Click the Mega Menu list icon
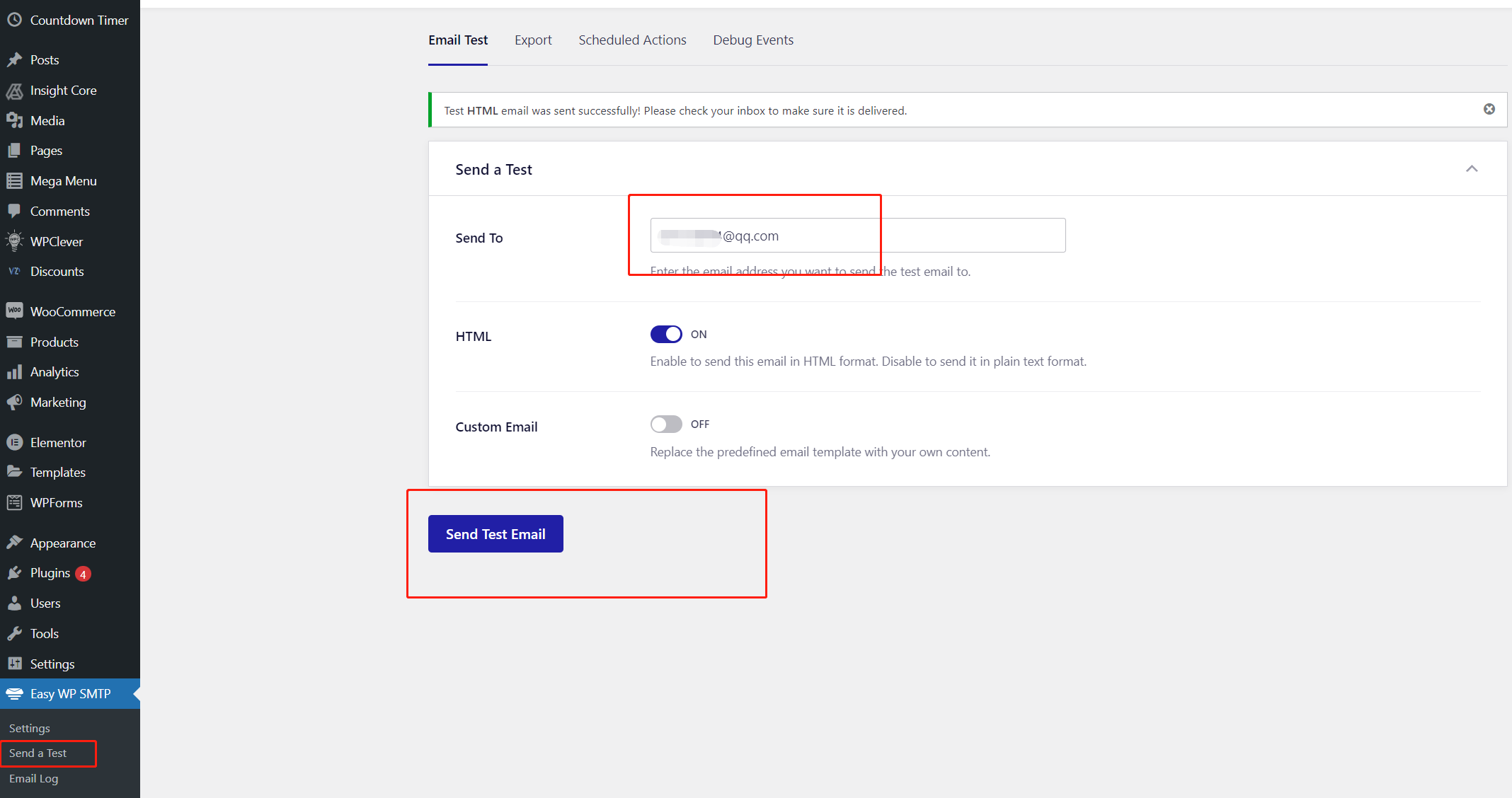This screenshot has width=1512, height=798. point(14,181)
